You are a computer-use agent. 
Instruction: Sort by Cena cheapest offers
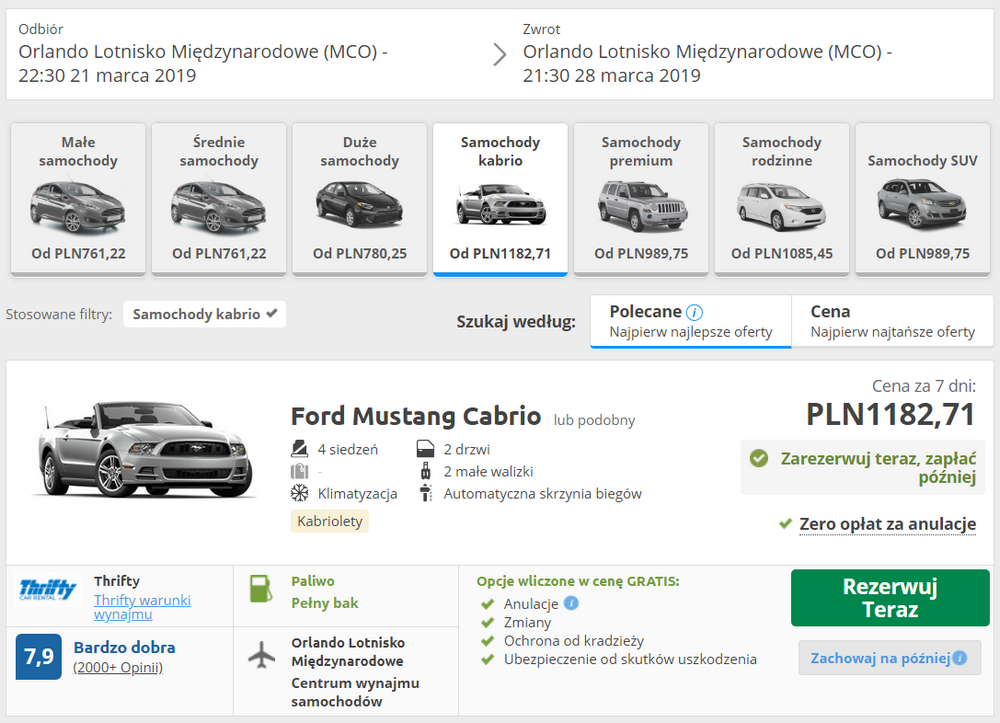[x=892, y=321]
